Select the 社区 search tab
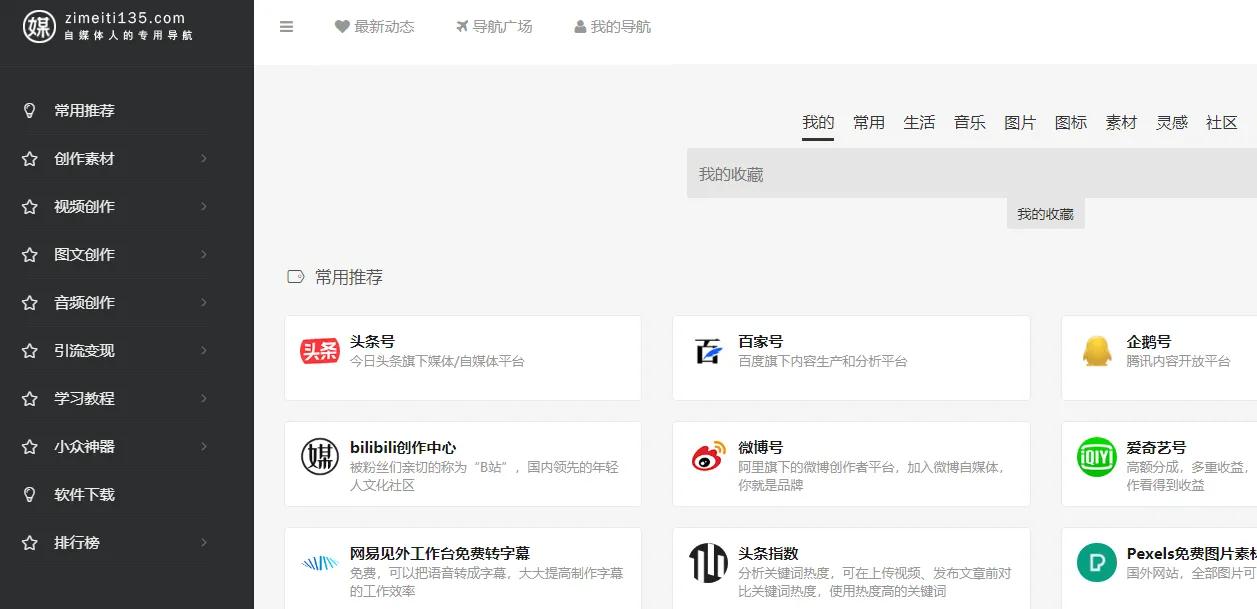This screenshot has width=1257, height=609. coord(1222,123)
